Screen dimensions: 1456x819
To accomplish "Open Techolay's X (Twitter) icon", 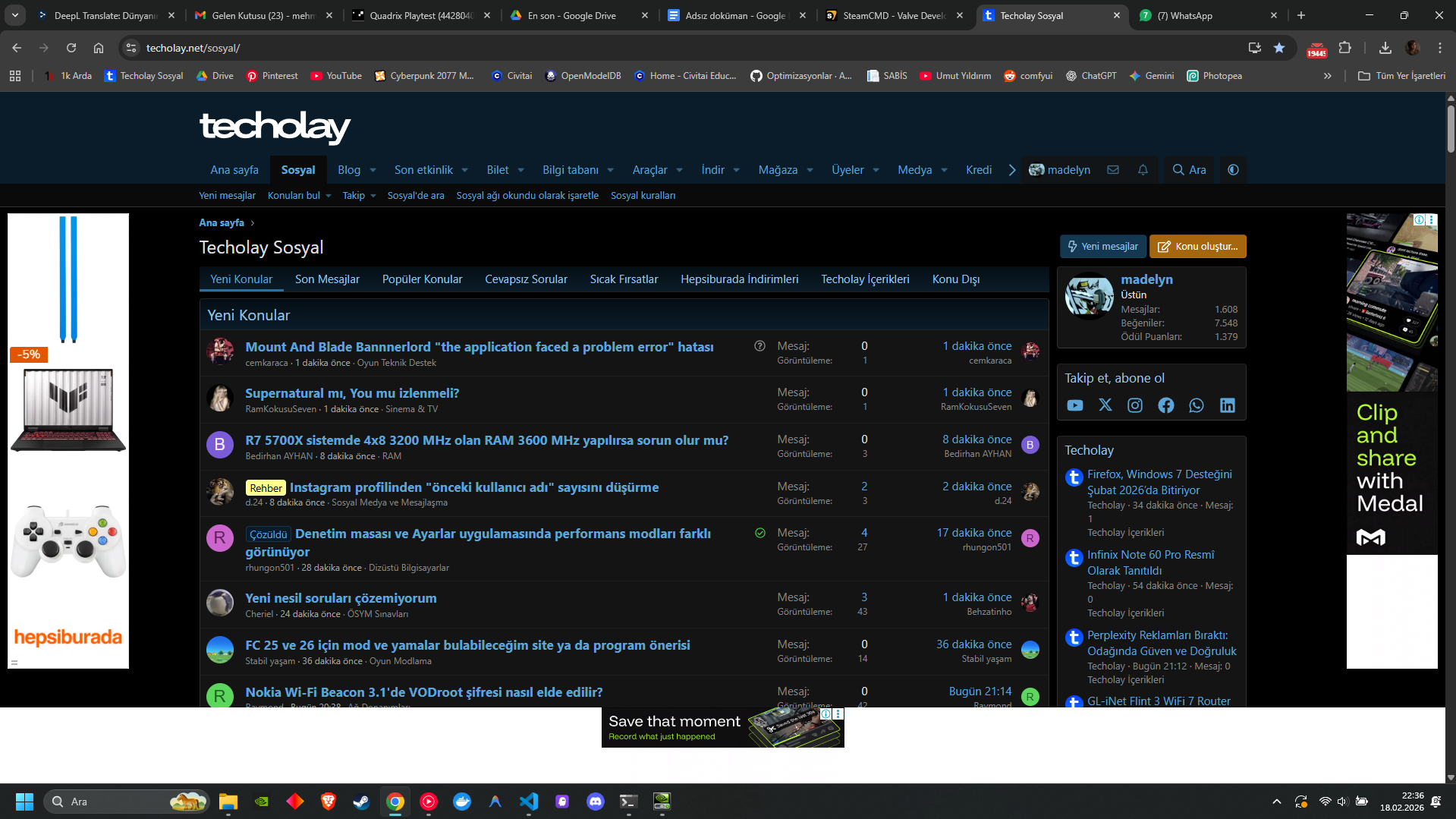I will 1105,405.
